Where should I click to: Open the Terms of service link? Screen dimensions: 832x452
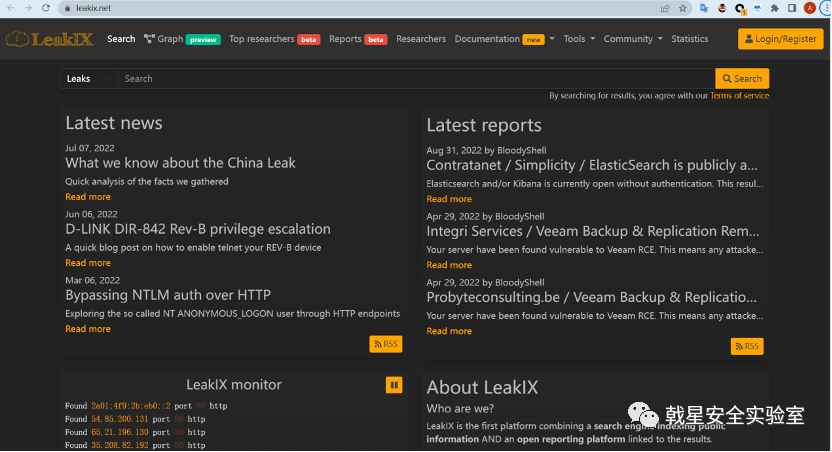pyautogui.click(x=739, y=95)
